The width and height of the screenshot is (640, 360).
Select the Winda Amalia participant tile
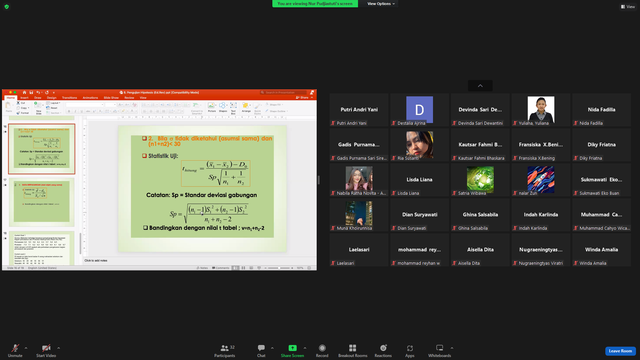click(x=601, y=250)
